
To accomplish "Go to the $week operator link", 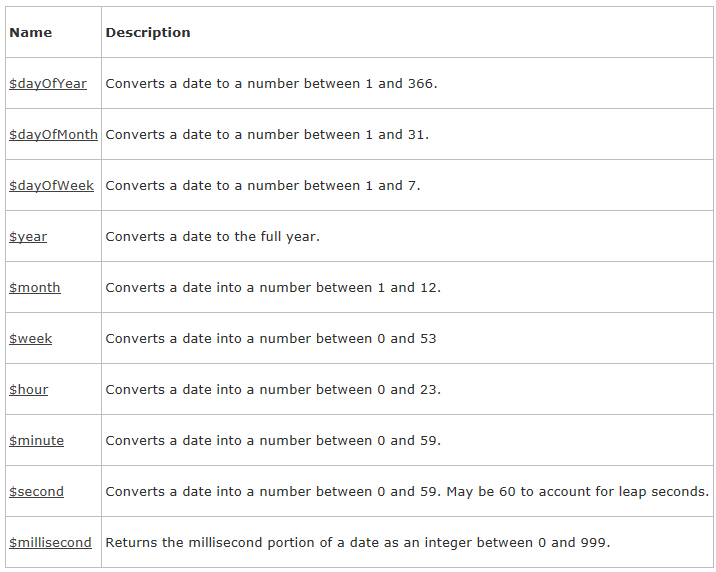I will pos(31,339).
